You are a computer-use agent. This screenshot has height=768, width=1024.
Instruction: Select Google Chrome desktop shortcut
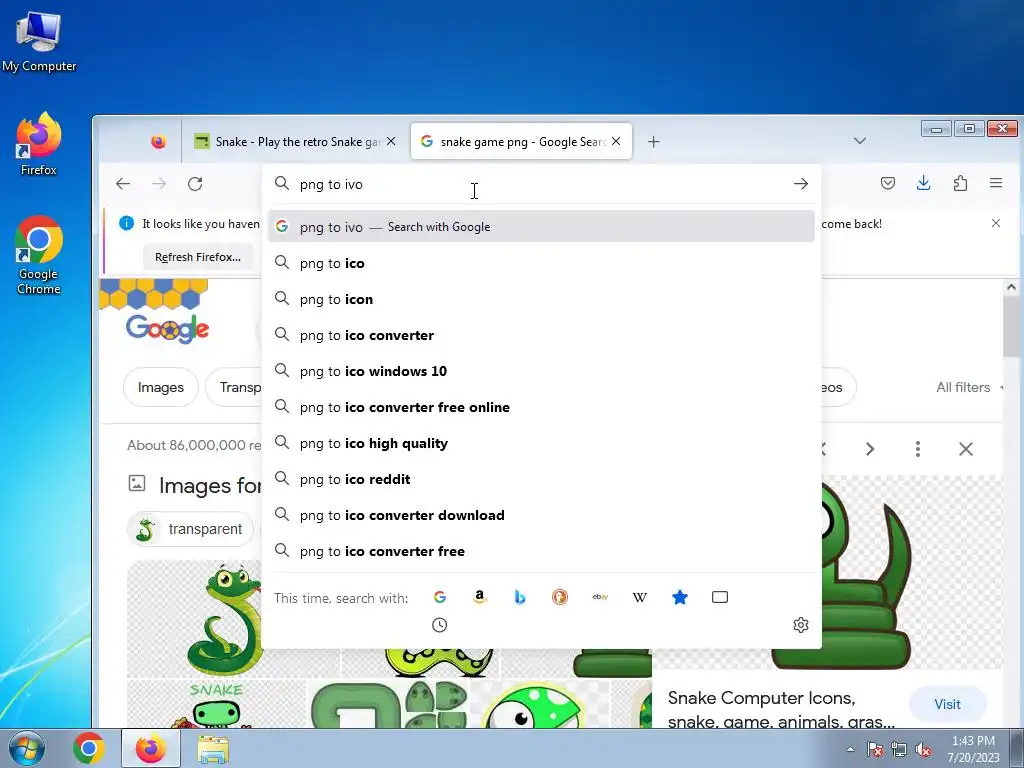(x=39, y=255)
